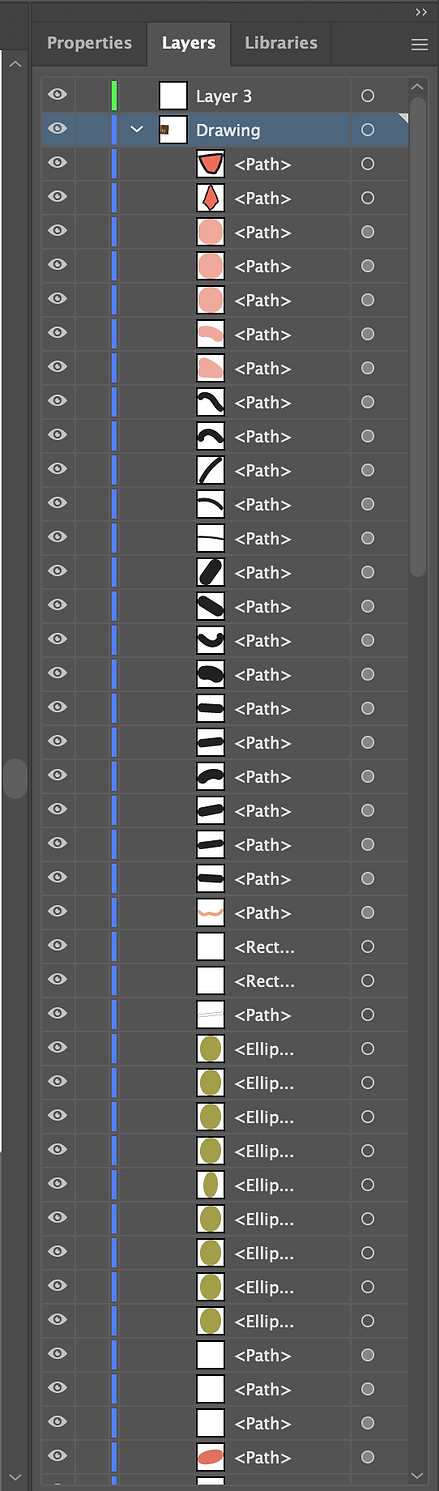Click the red trapezoid path thumbnail
Viewport: 439px width, 1491px height.
(x=210, y=164)
